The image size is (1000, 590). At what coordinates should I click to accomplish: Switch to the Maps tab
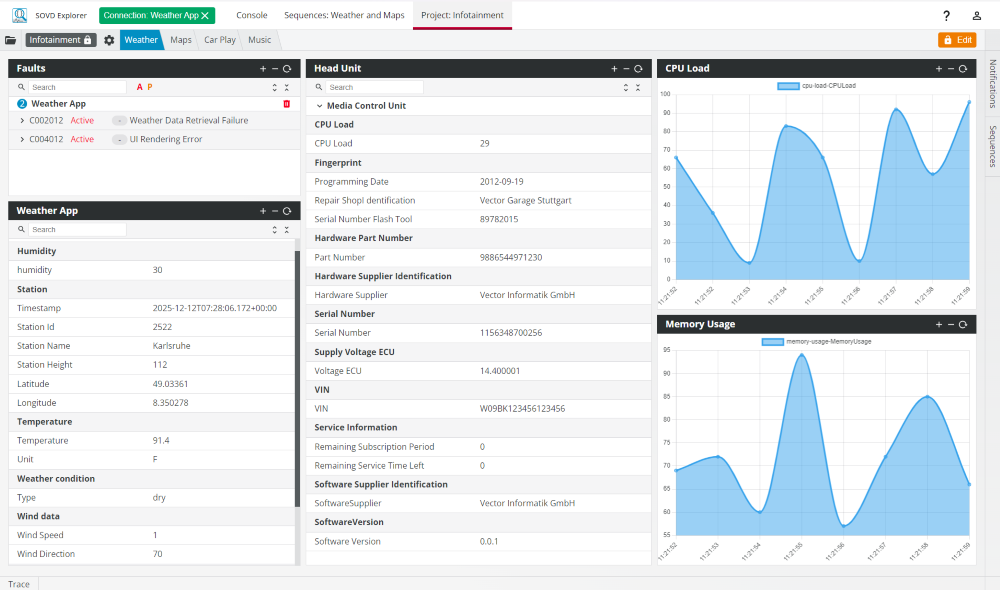click(181, 40)
